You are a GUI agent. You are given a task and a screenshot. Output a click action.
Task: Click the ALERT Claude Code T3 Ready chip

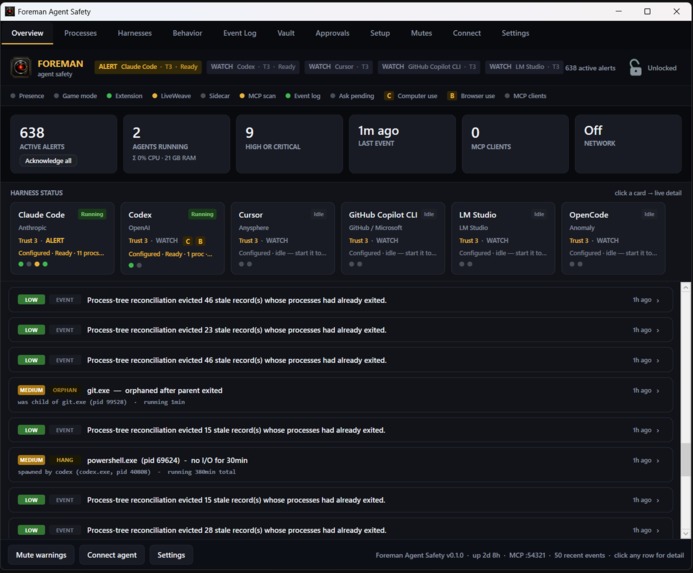point(148,67)
